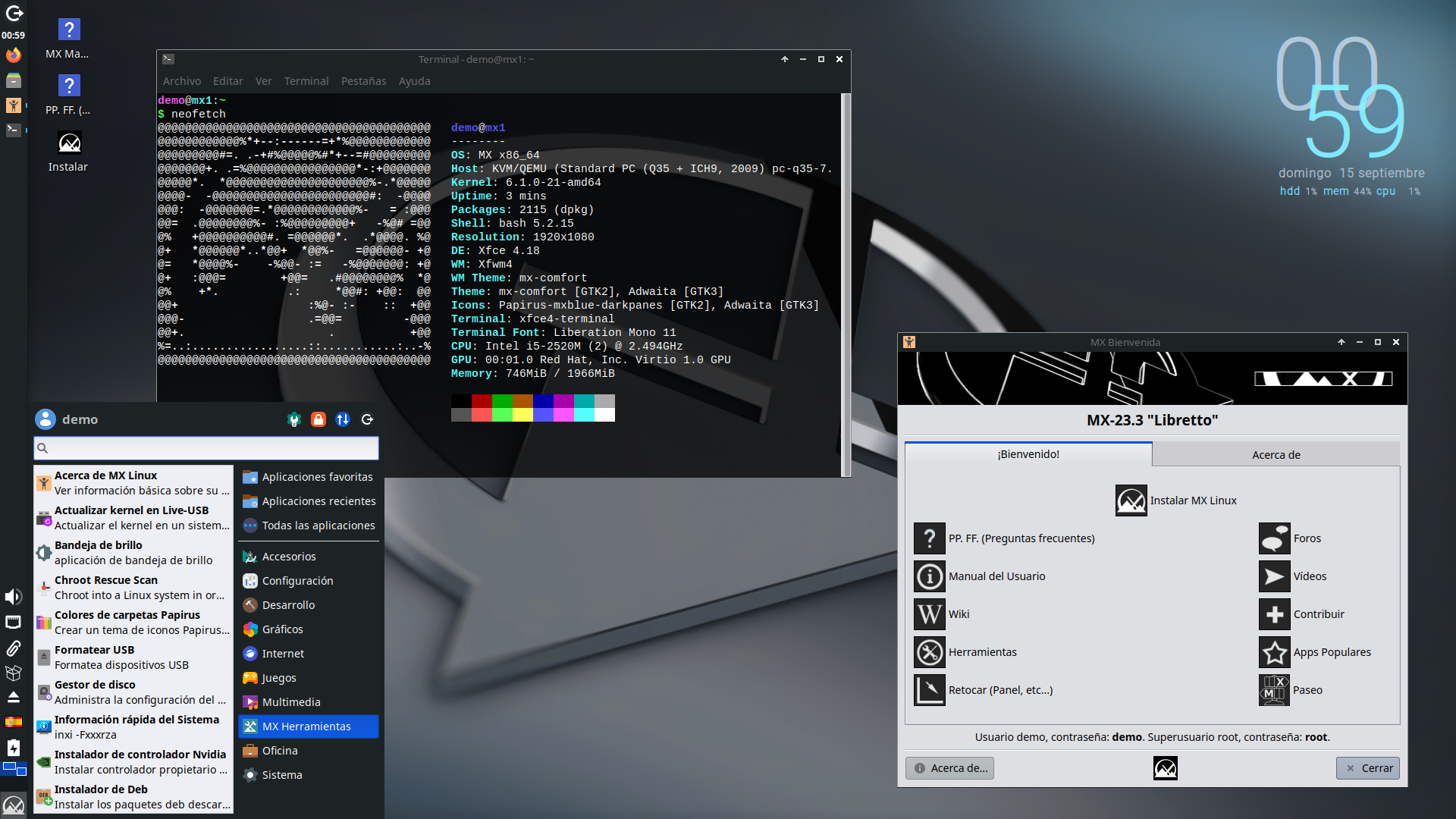Show Todas las aplicaciones category
Viewport: 1456px width, 819px height.
[318, 526]
